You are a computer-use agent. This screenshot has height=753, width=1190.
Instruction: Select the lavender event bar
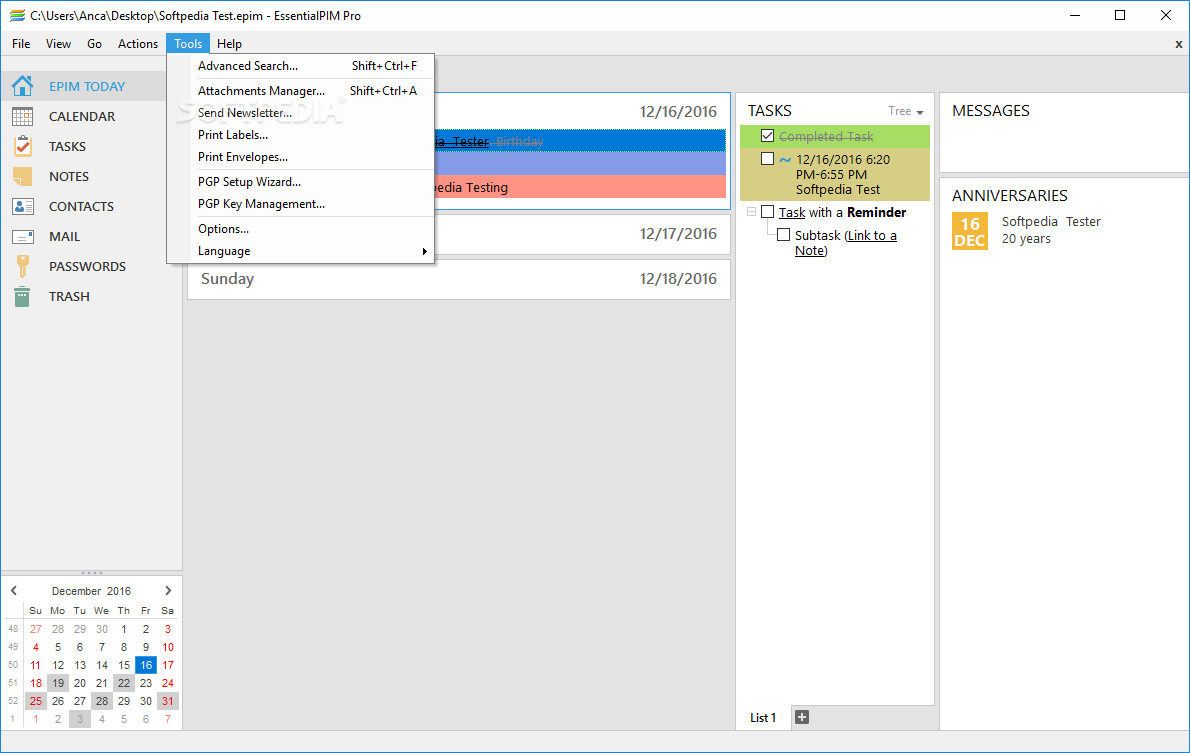[581, 163]
